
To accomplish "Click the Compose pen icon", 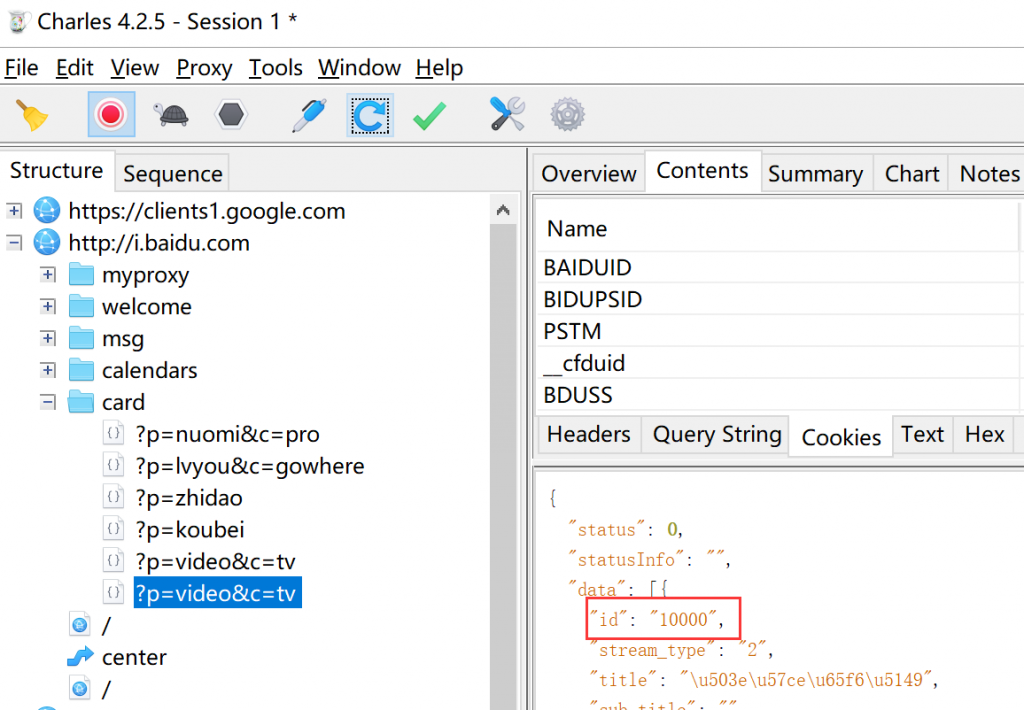I will click(x=308, y=115).
